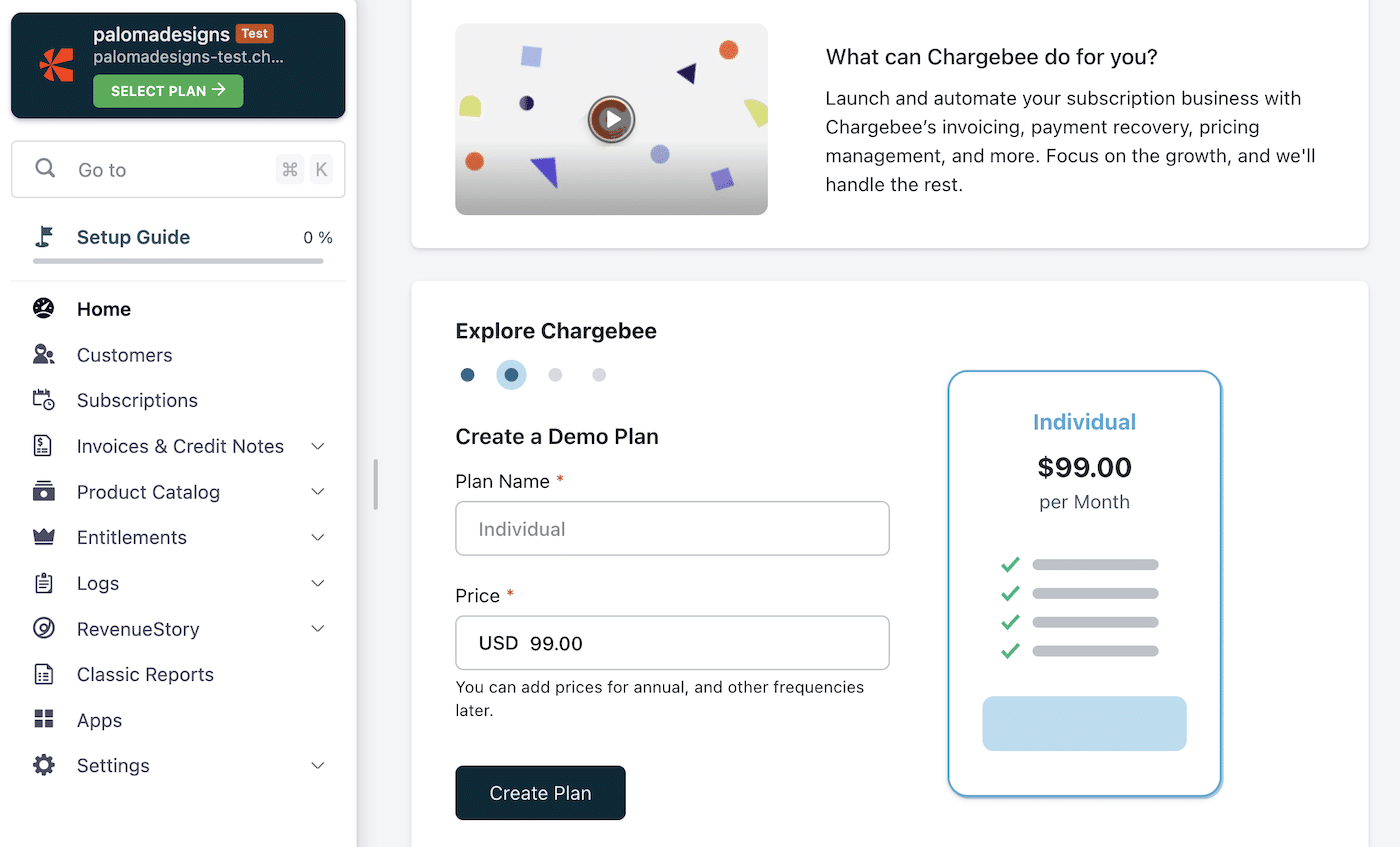The height and width of the screenshot is (847, 1400).
Task: Open the RevenueStory analytics icon
Action: (42, 628)
